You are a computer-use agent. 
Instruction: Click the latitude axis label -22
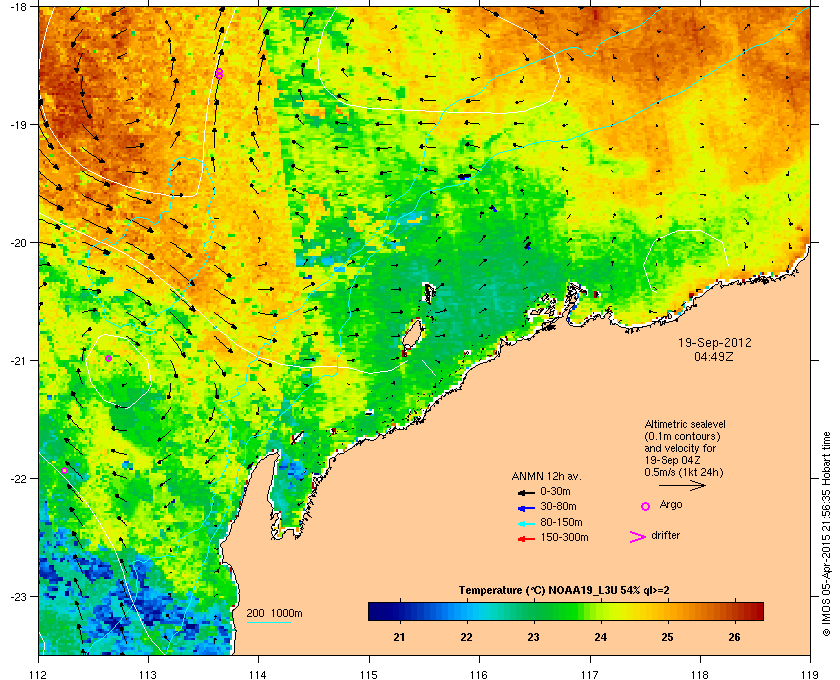tap(18, 478)
